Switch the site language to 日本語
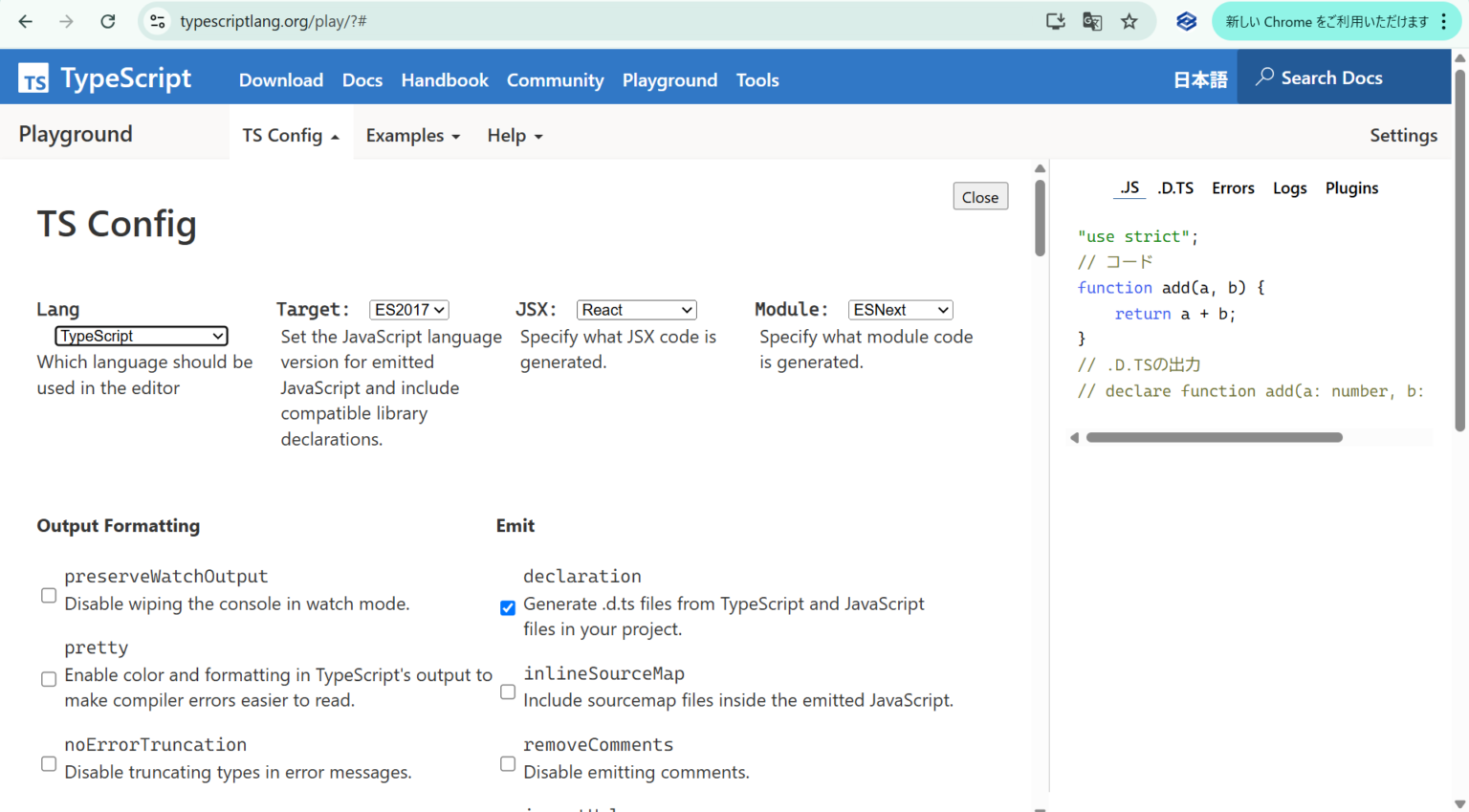The width and height of the screenshot is (1469, 812). click(1200, 79)
